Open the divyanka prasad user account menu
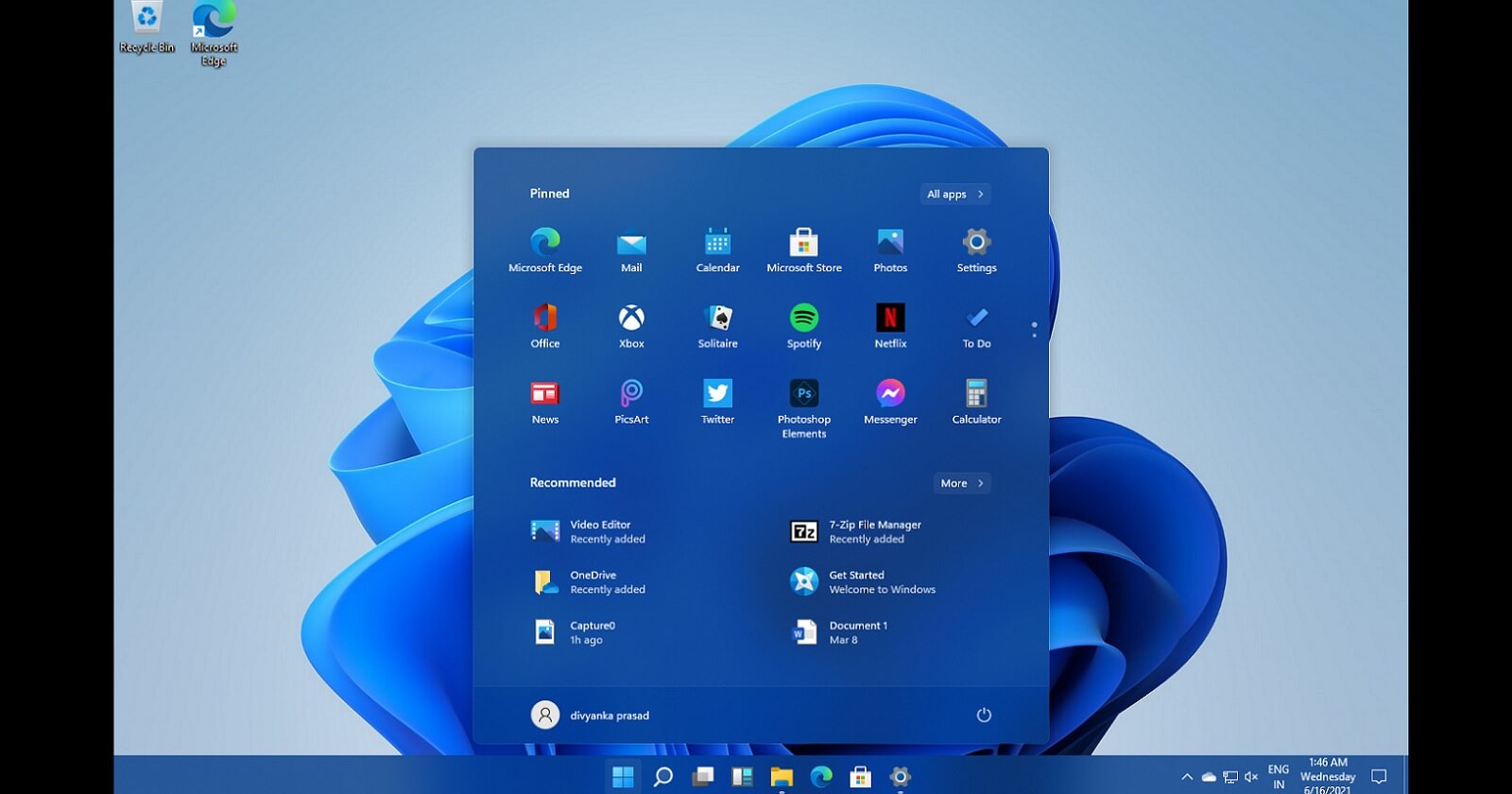The image size is (1512, 794). point(592,715)
